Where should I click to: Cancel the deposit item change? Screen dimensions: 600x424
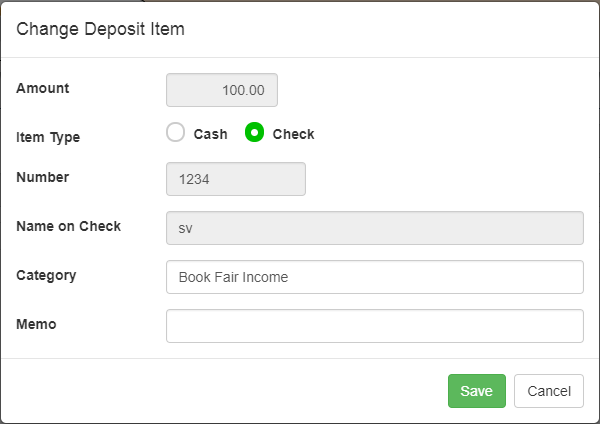click(x=549, y=391)
